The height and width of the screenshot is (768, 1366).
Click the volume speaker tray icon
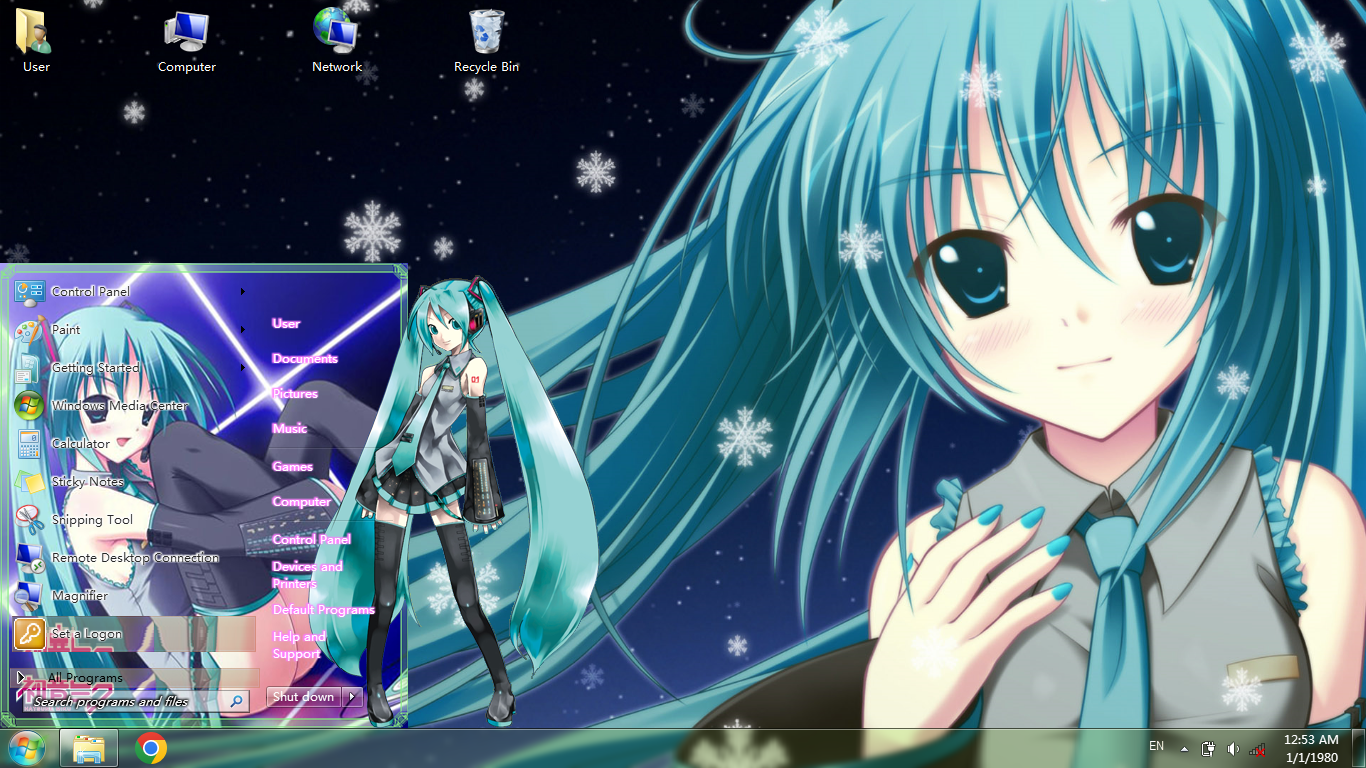point(1233,748)
